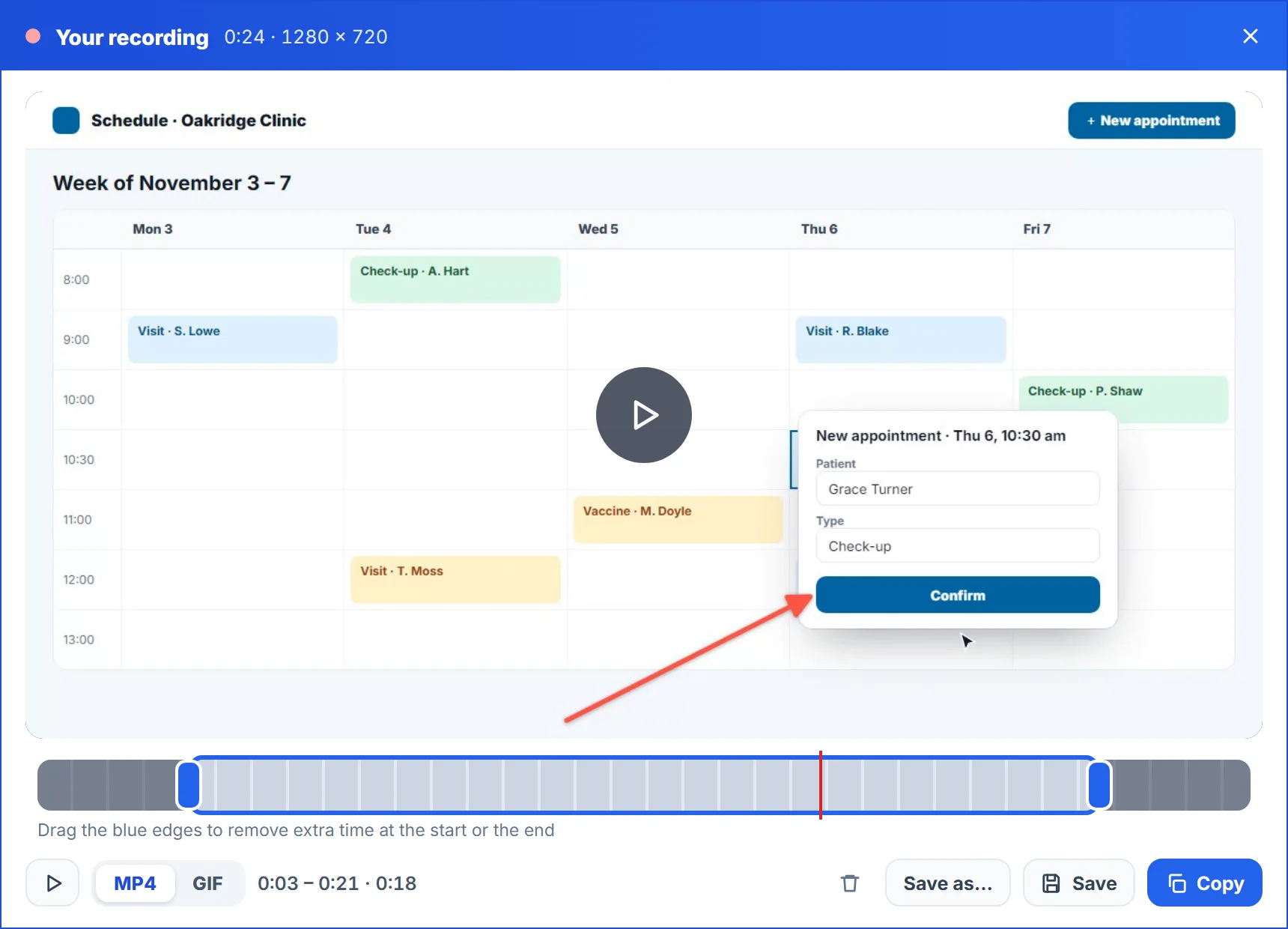The image size is (1288, 929).
Task: Copy the recording to clipboard
Action: tap(1204, 883)
